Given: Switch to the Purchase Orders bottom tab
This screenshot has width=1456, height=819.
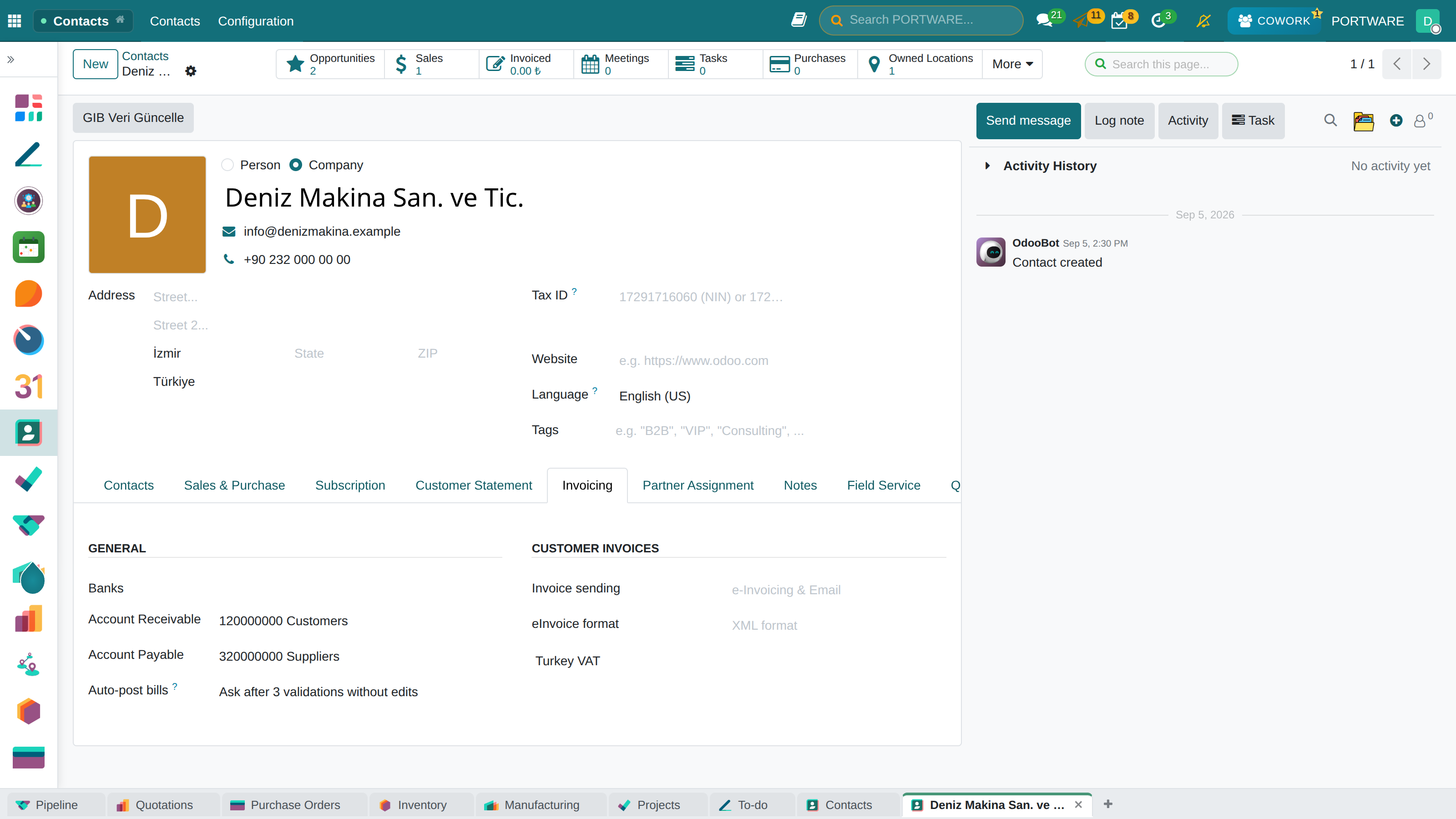Looking at the screenshot, I should pyautogui.click(x=294, y=805).
